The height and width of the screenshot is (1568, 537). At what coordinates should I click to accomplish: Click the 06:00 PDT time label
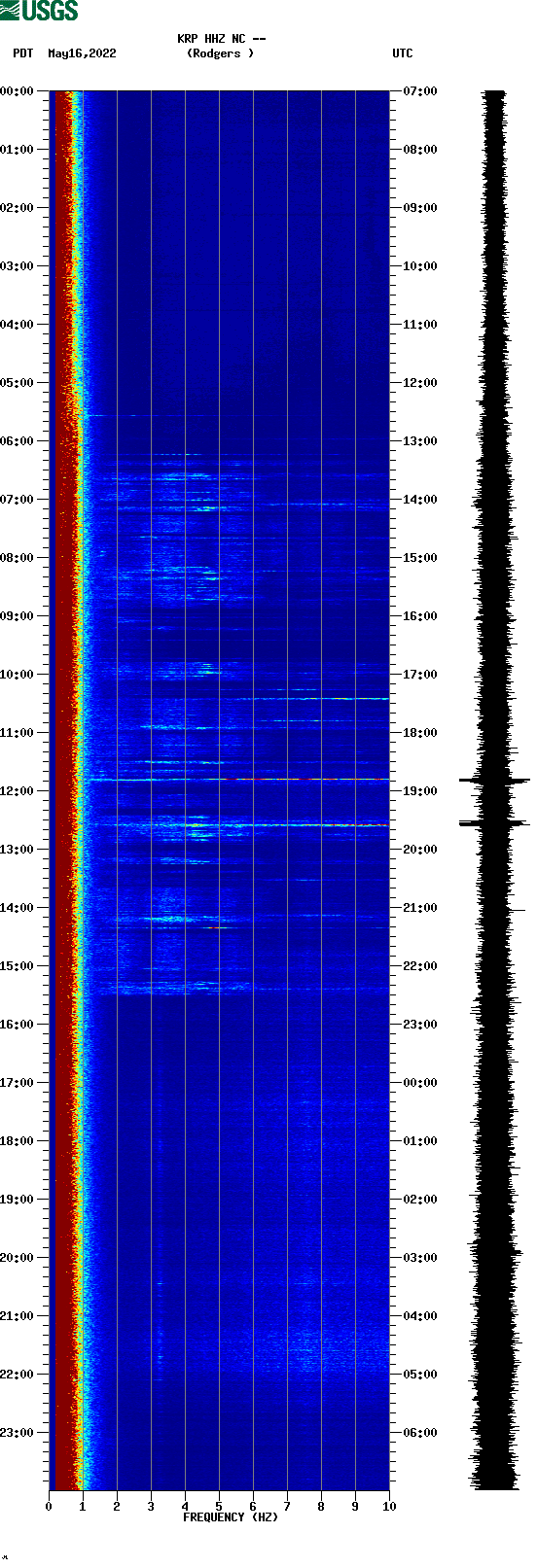(x=18, y=441)
